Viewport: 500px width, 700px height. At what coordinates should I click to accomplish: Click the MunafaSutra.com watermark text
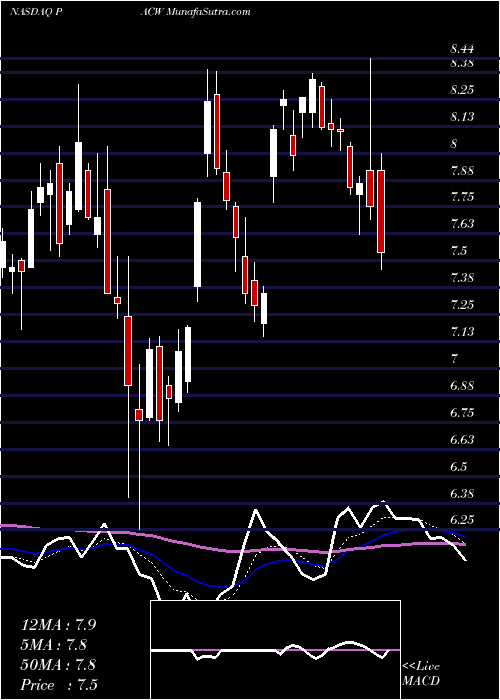208,12
